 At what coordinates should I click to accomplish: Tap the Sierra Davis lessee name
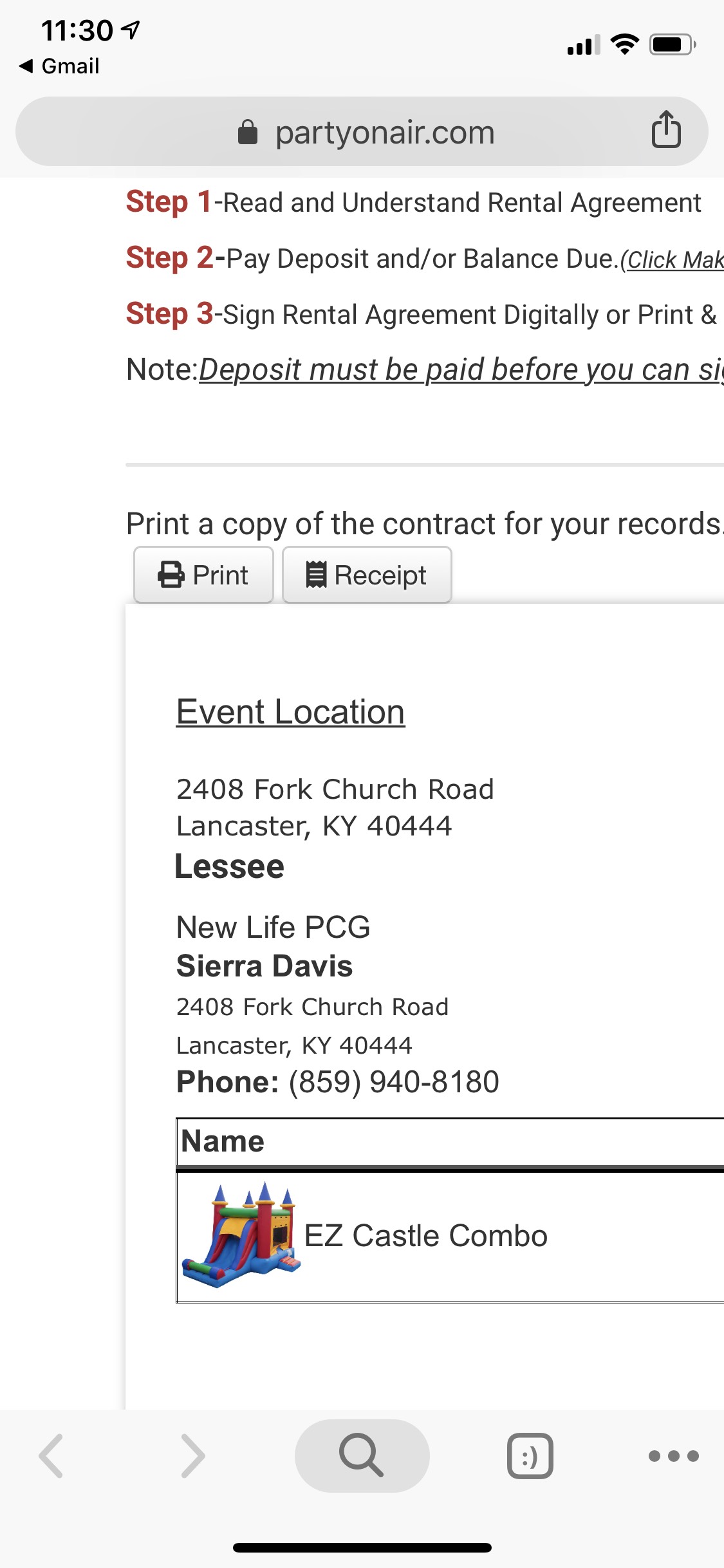coord(265,966)
